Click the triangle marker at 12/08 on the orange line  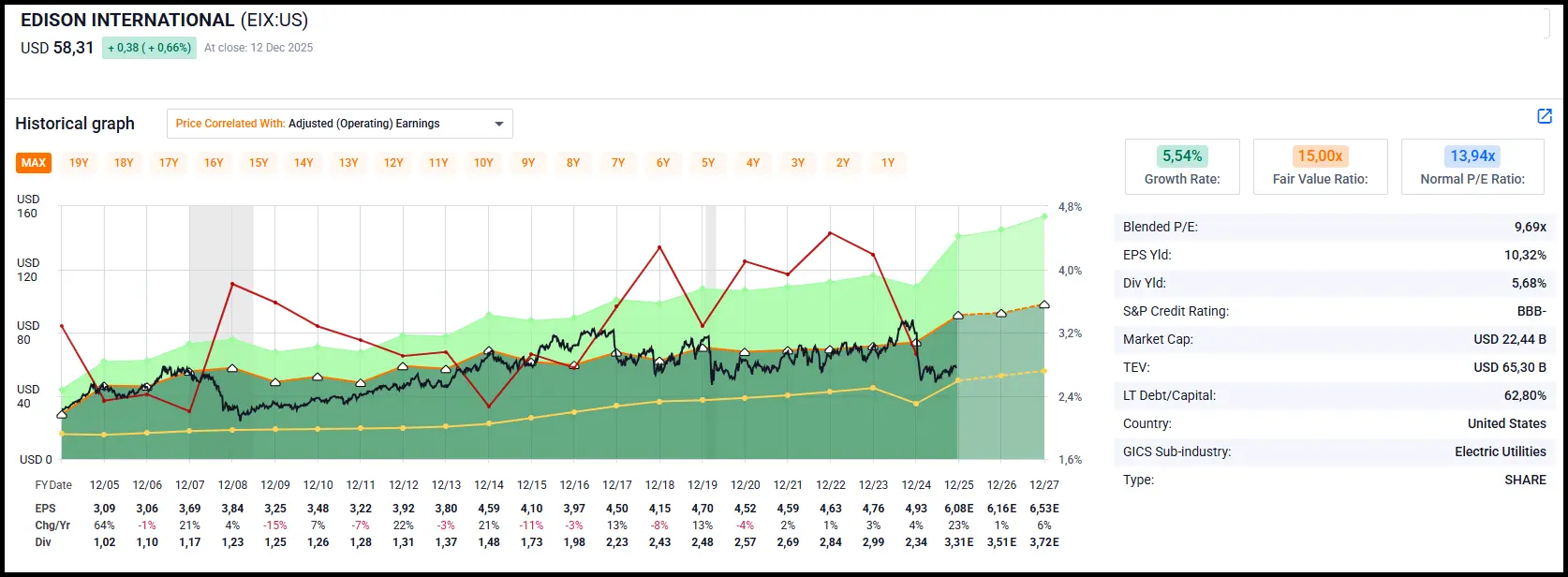pyautogui.click(x=232, y=368)
